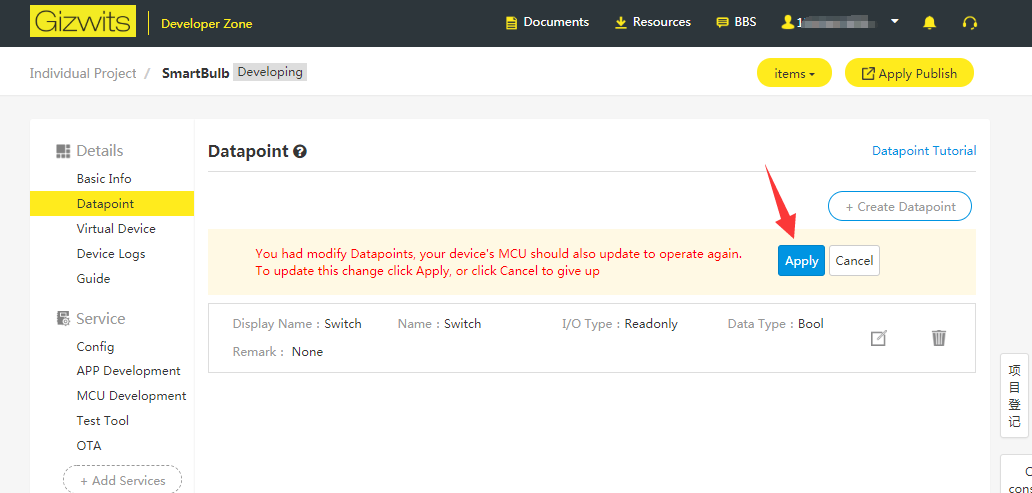Go to Individual Project breadcrumb

coord(83,73)
